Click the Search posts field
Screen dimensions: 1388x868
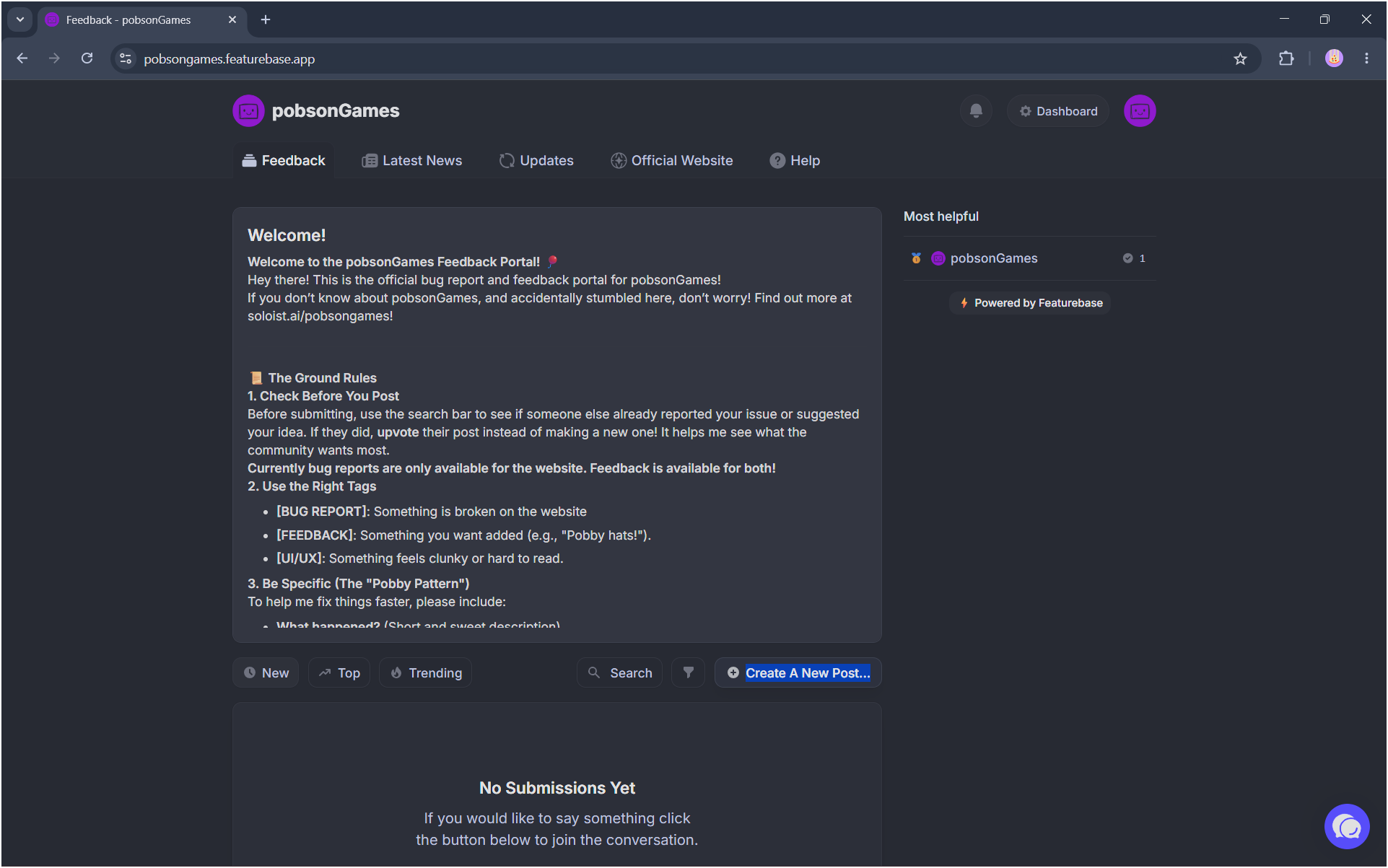pyautogui.click(x=620, y=673)
